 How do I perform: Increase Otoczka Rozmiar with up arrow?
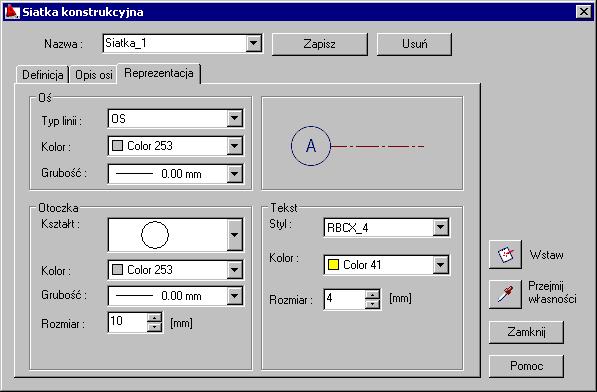point(155,318)
